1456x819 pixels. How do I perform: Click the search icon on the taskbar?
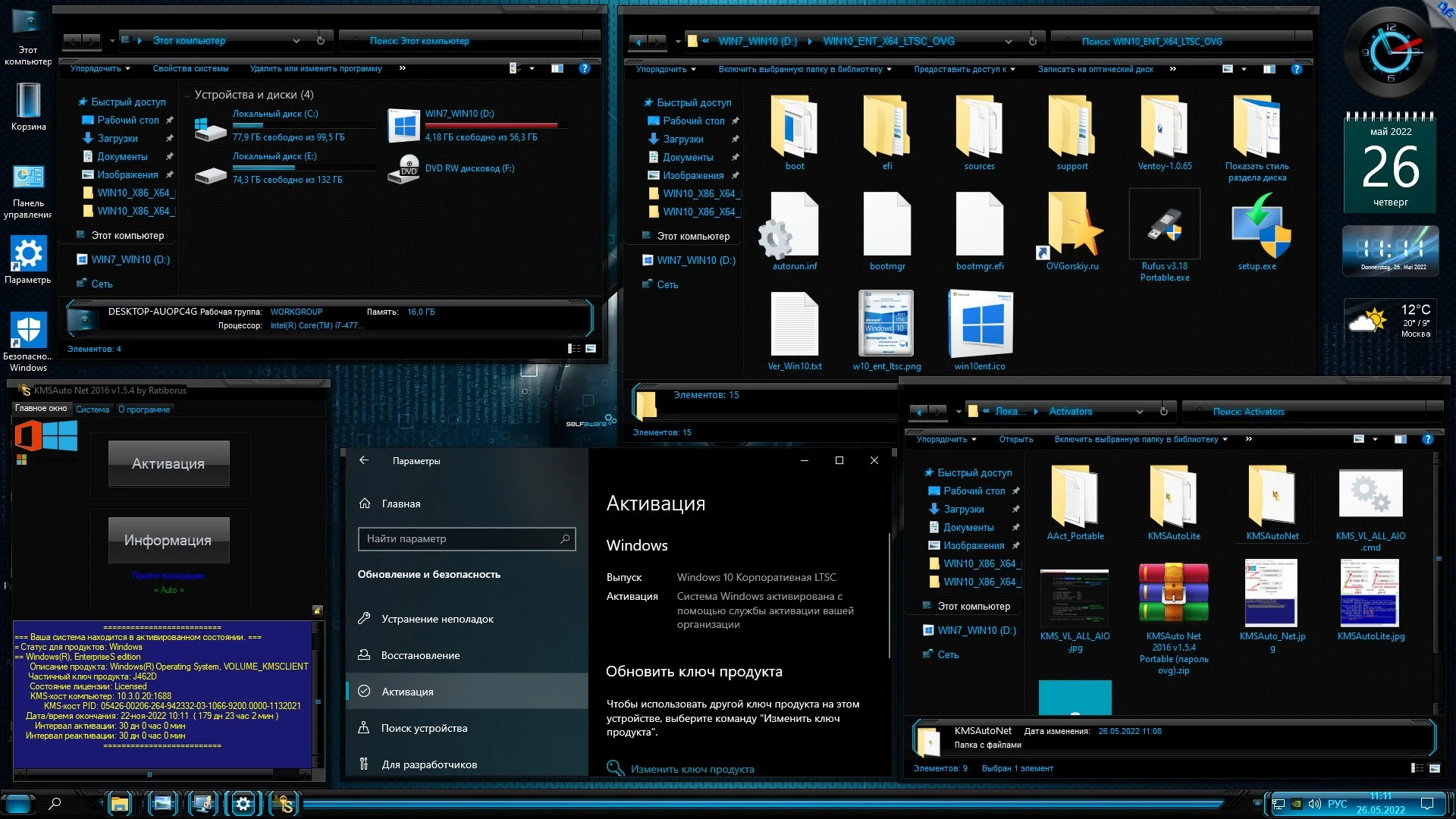pos(55,803)
